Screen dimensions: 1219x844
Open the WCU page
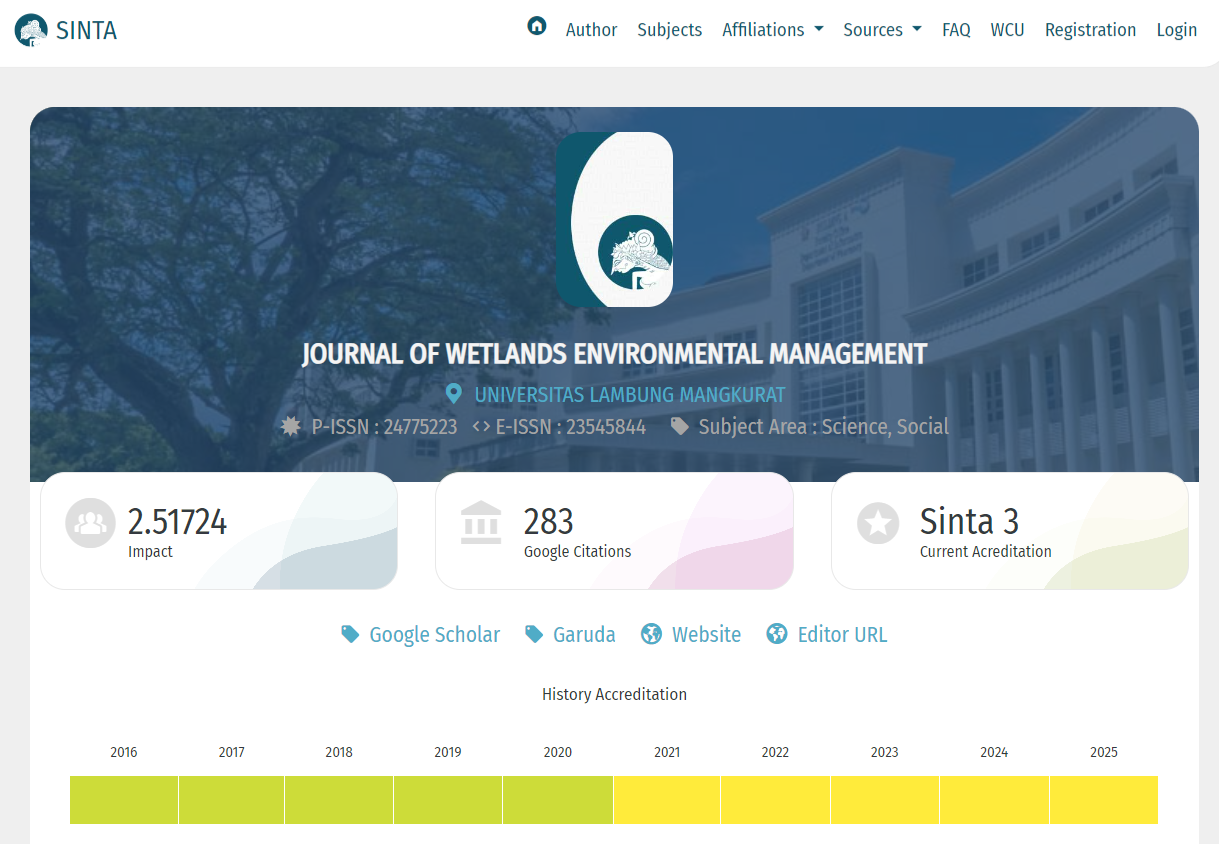coord(1007,30)
